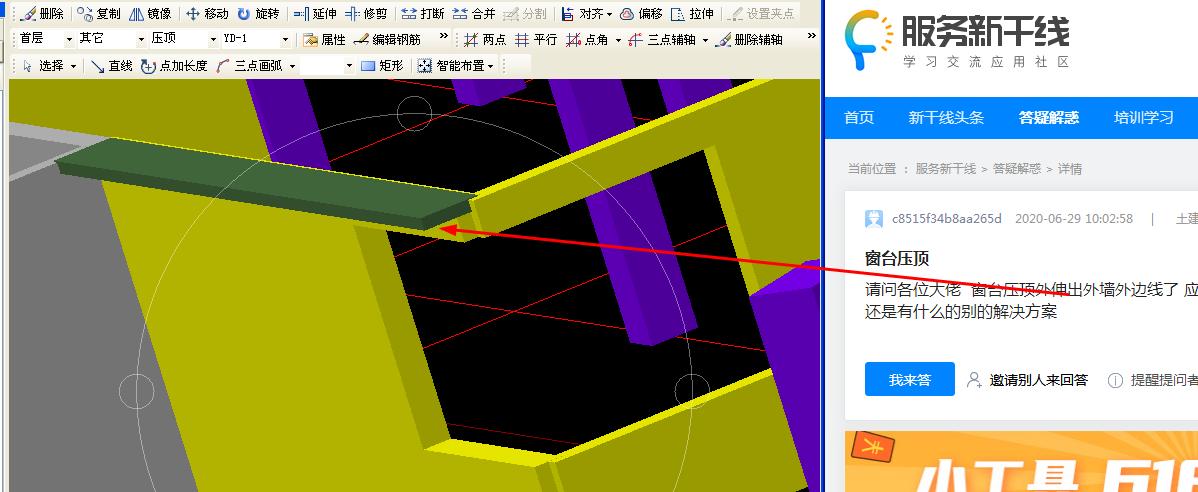Select 三点辅轴 three-point axis tool
Screen dimensions: 1198x492
(x=662, y=40)
